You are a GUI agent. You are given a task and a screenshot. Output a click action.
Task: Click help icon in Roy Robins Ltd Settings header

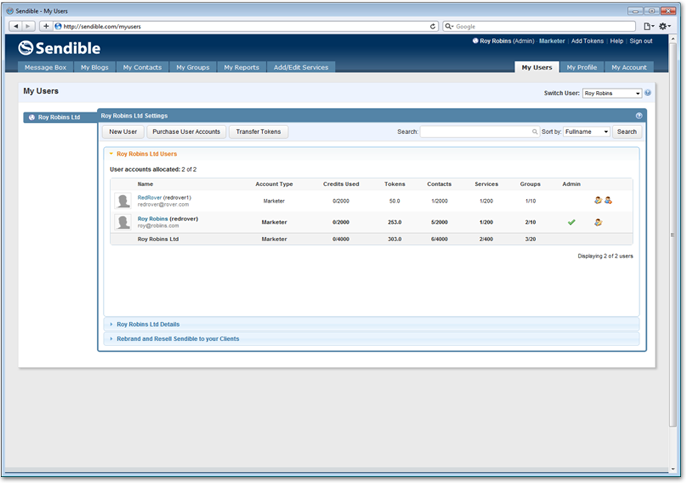click(639, 116)
